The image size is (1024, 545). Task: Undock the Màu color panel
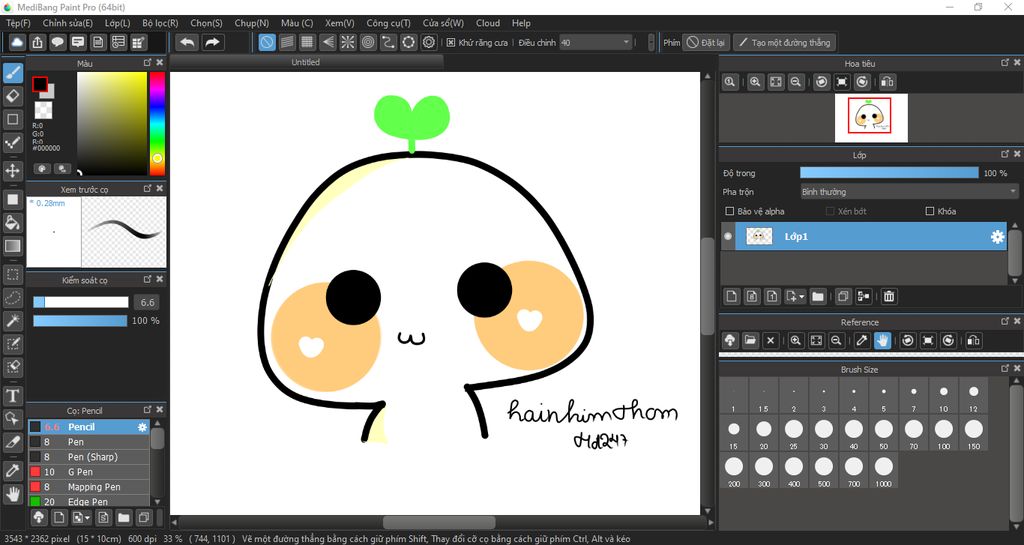(x=148, y=63)
